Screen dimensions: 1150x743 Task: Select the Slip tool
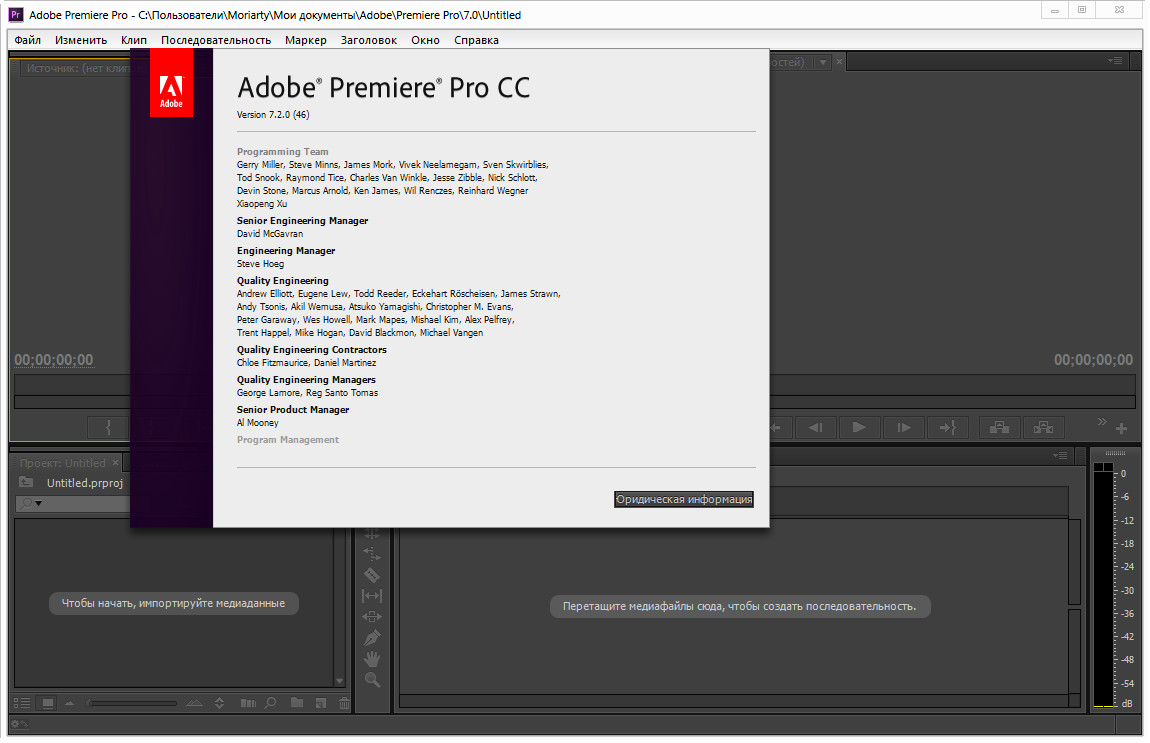(372, 596)
